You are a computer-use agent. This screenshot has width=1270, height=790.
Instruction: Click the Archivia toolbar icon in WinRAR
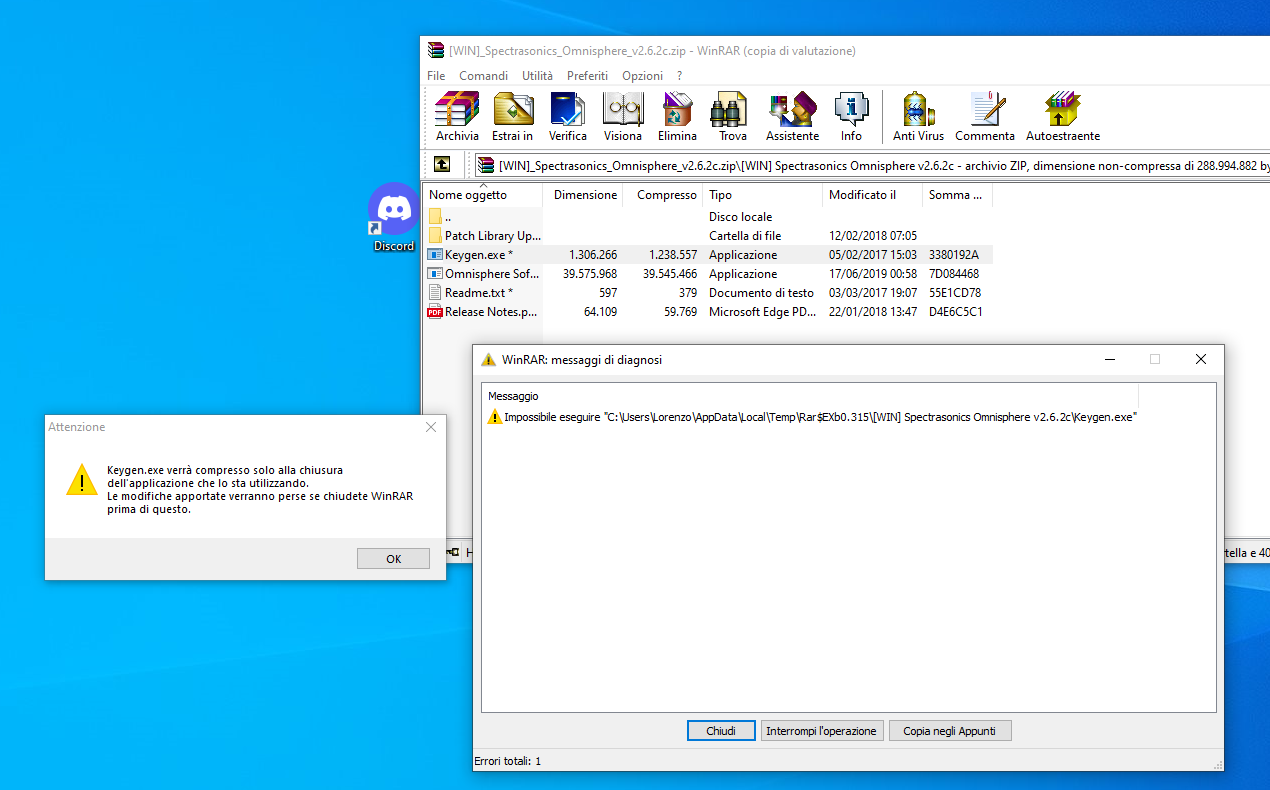click(x=457, y=117)
